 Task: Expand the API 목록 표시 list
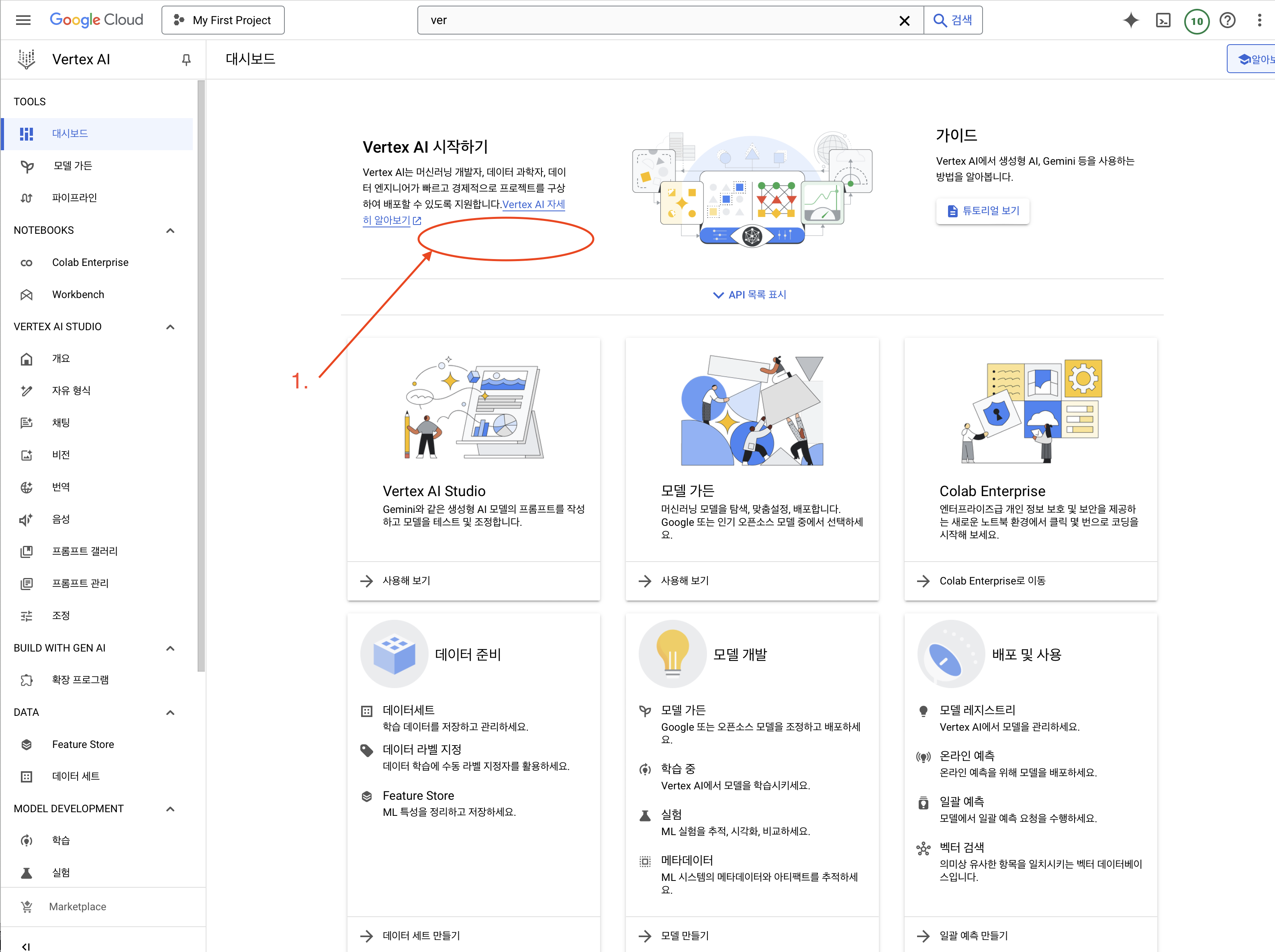click(750, 294)
